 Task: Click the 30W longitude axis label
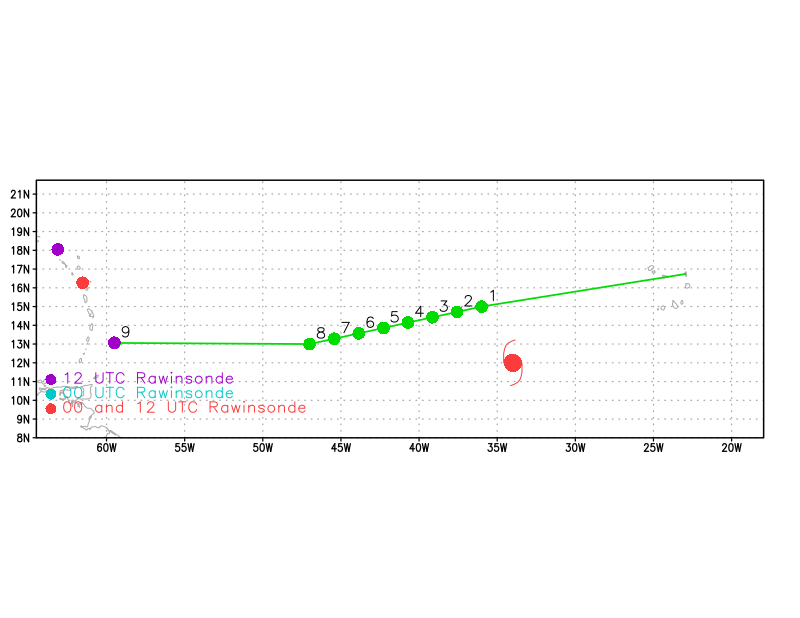click(x=576, y=448)
